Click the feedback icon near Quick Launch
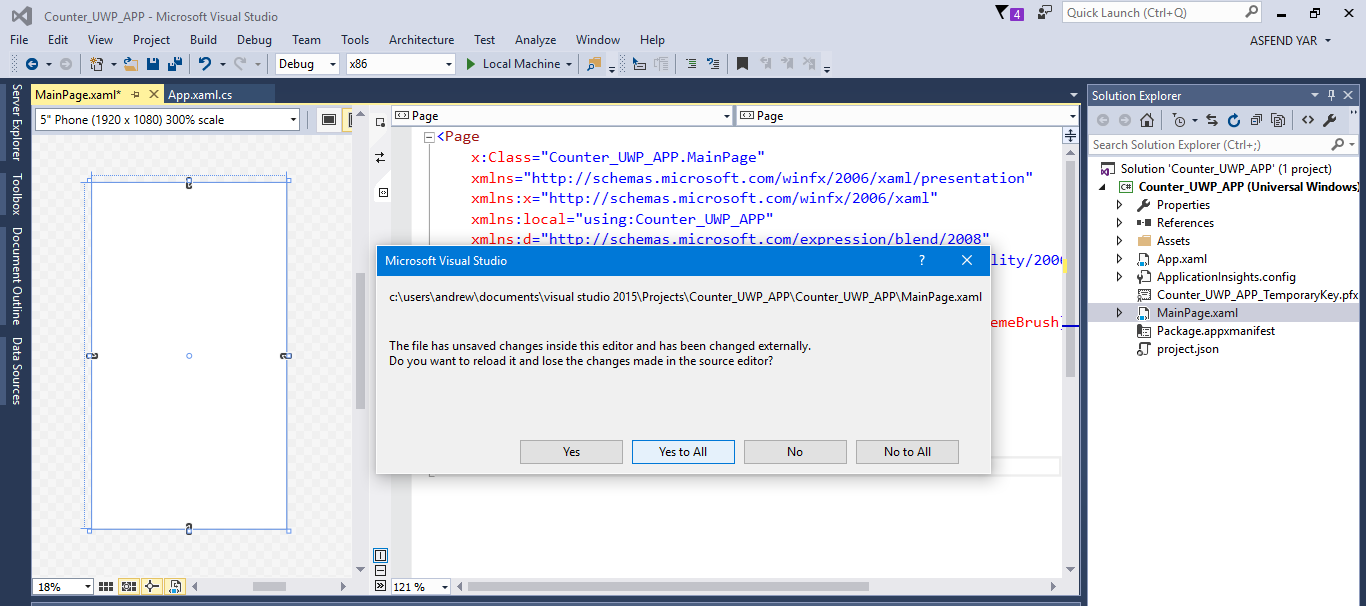 click(x=1045, y=13)
